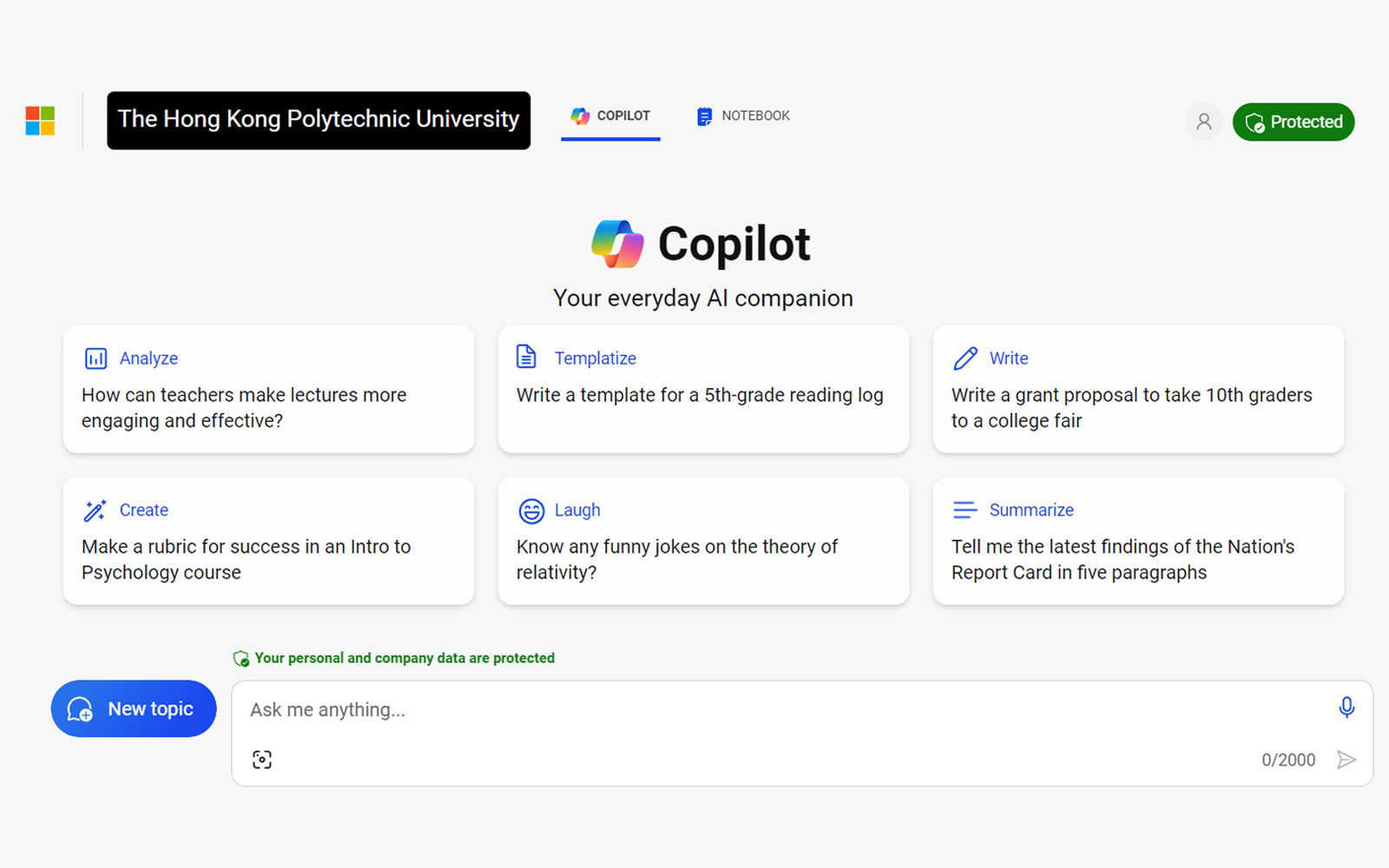
Task: Switch to the NOTEBOOK tab
Action: 742,115
